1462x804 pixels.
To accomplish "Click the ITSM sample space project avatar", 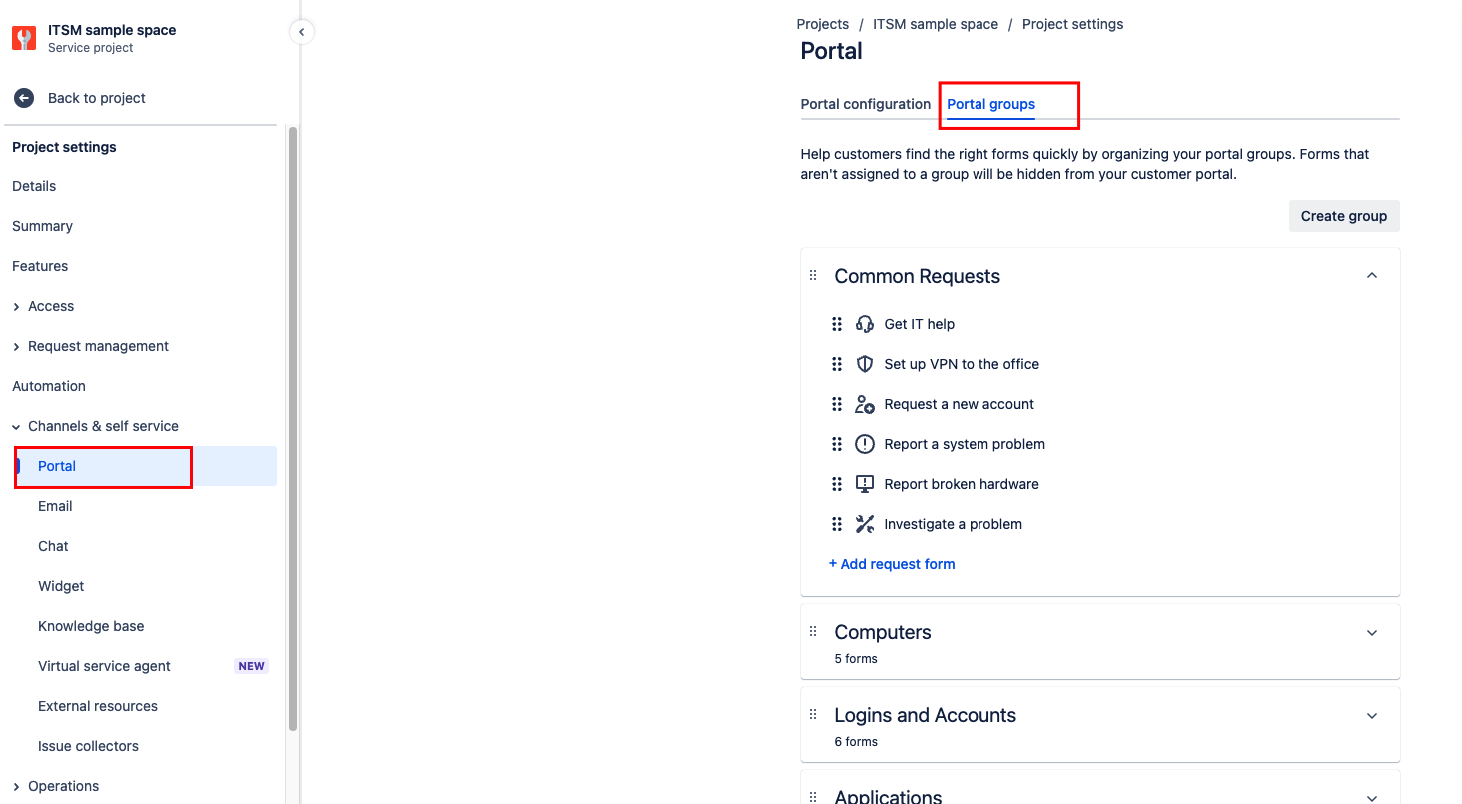I will (x=23, y=37).
